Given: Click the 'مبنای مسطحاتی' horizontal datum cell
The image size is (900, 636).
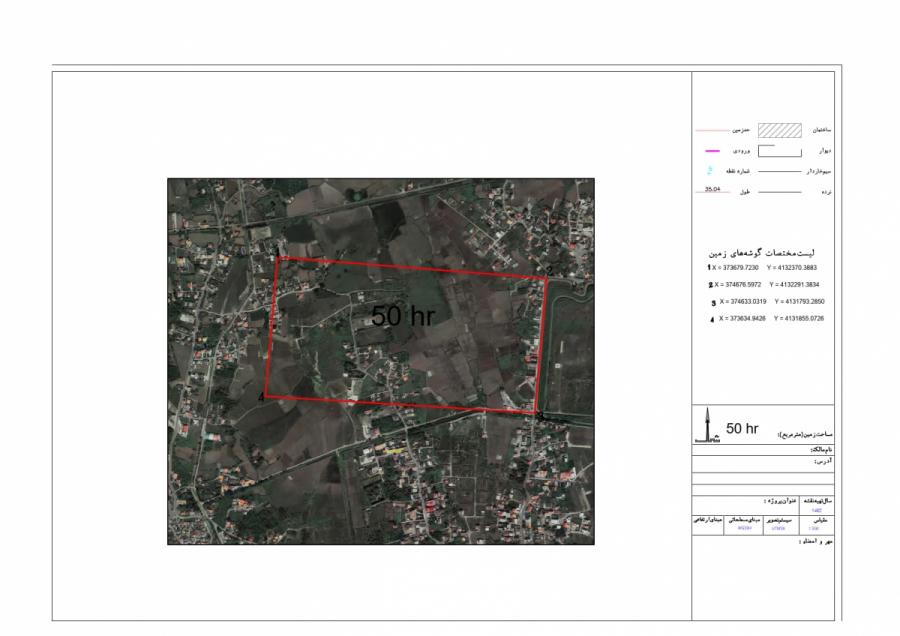Looking at the screenshot, I should coord(744,523).
